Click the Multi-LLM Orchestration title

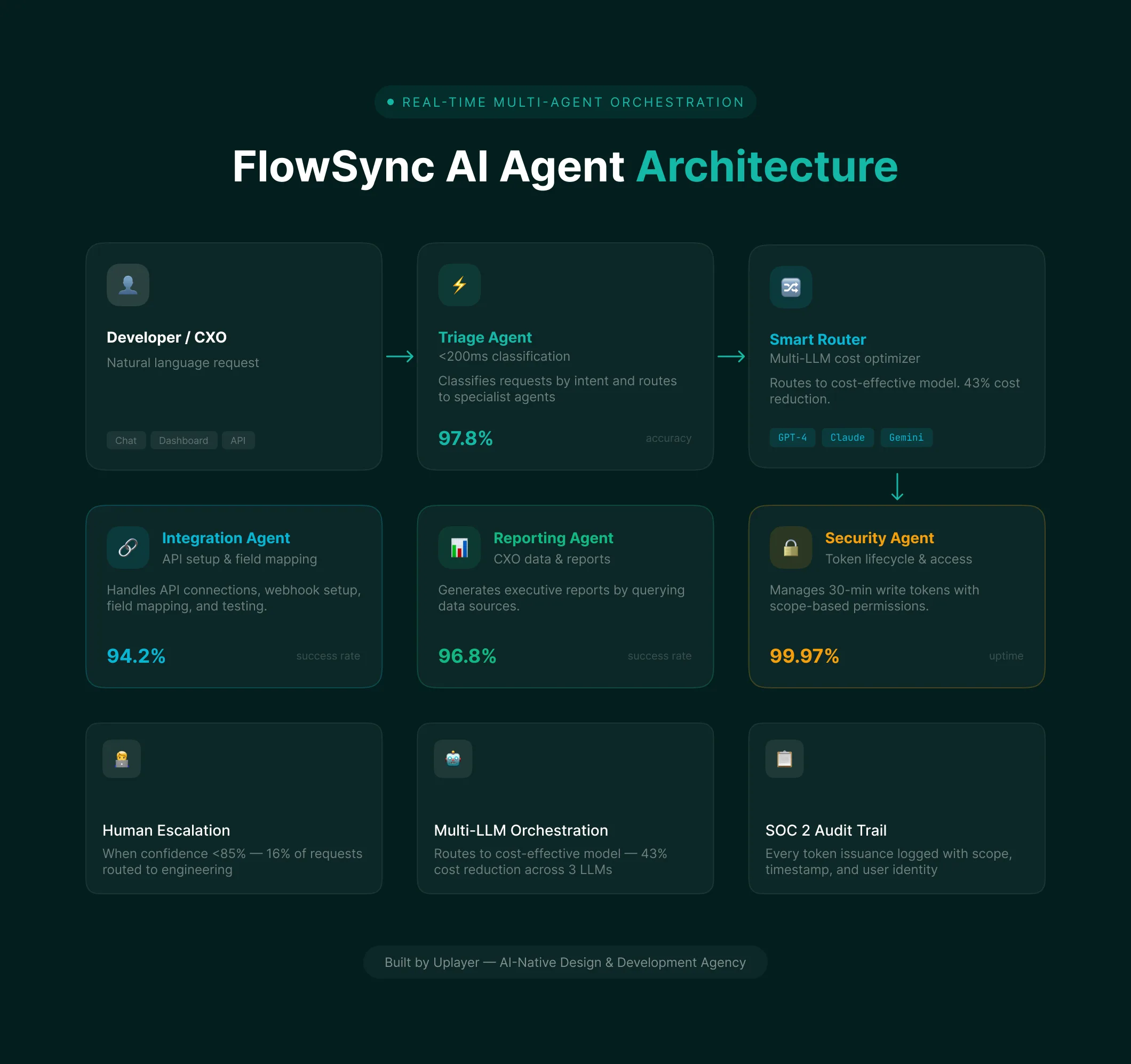coord(521,830)
